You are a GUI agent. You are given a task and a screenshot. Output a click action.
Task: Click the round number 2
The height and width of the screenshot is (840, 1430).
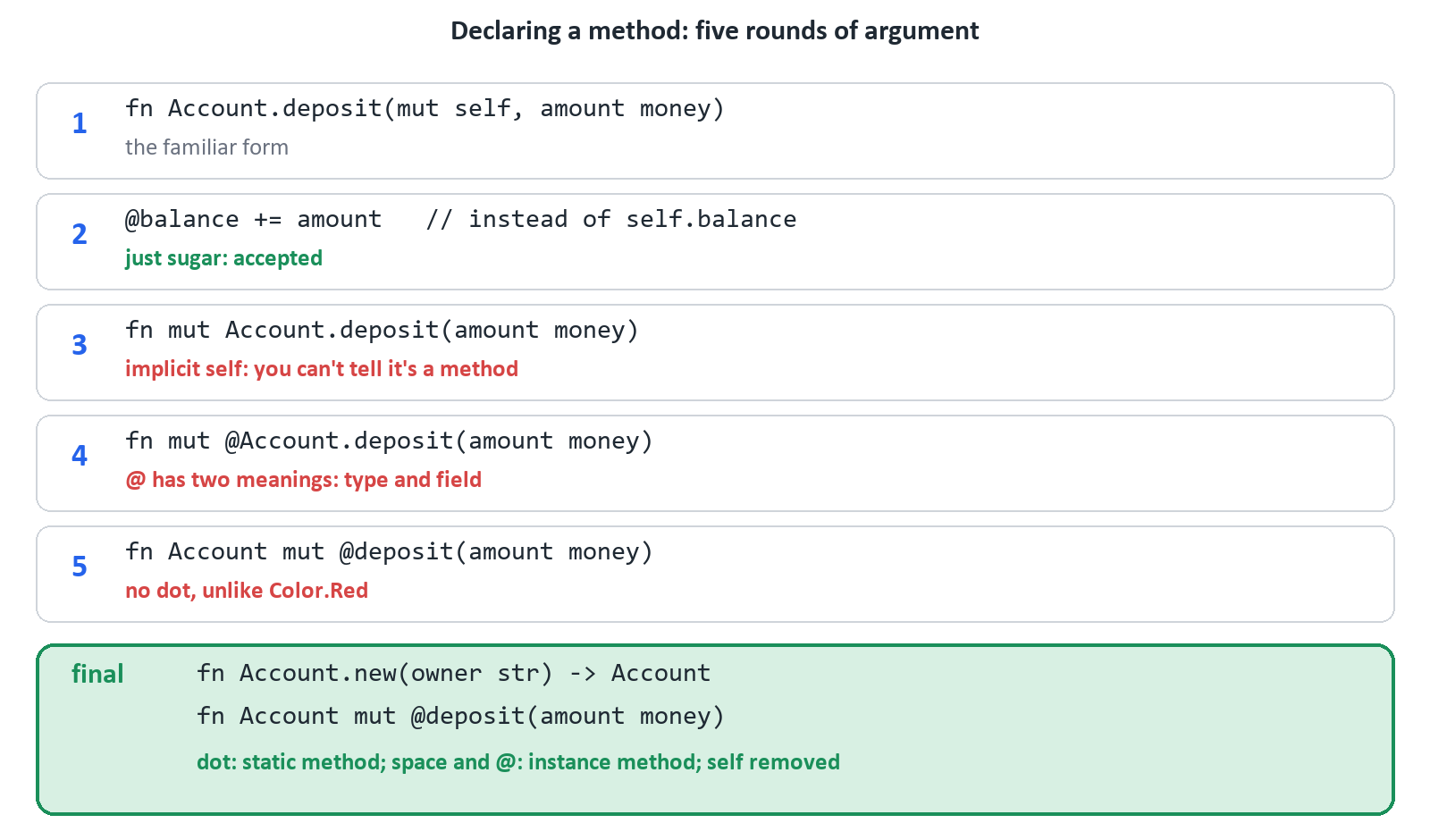pyautogui.click(x=80, y=234)
